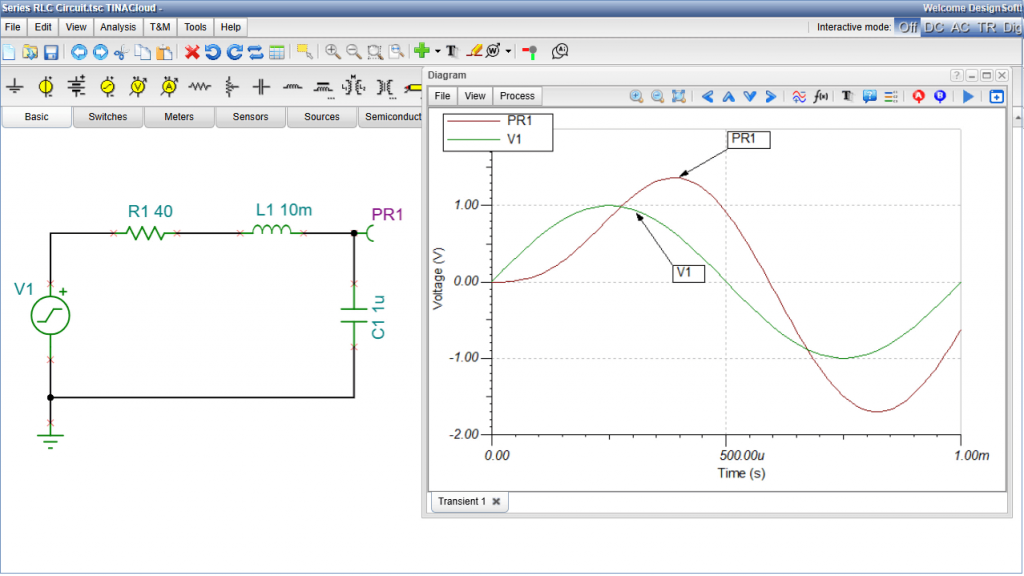Click red cursor A icon in Diagram toolbar

click(x=918, y=96)
